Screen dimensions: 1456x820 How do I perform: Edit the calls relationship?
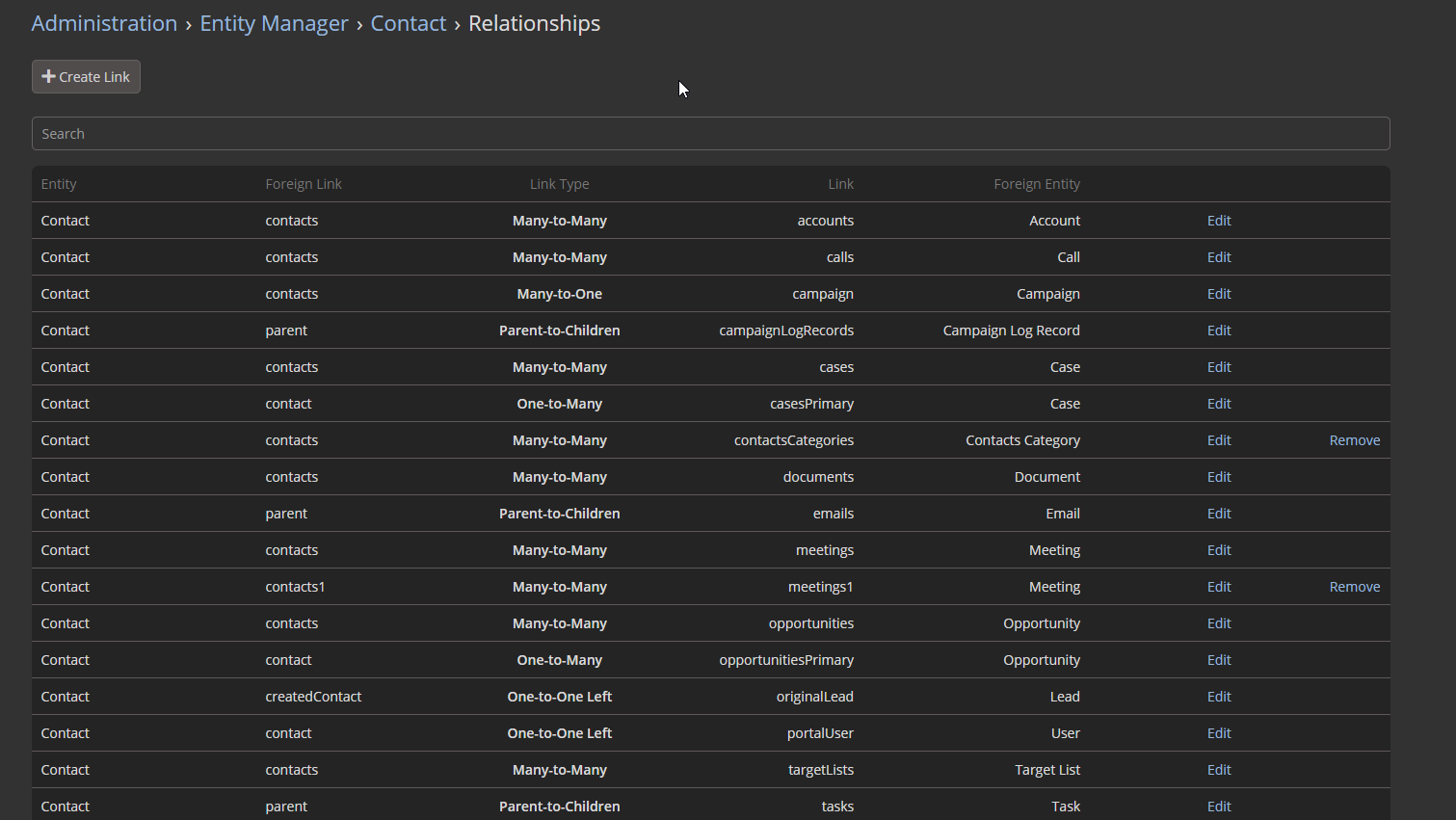1218,257
